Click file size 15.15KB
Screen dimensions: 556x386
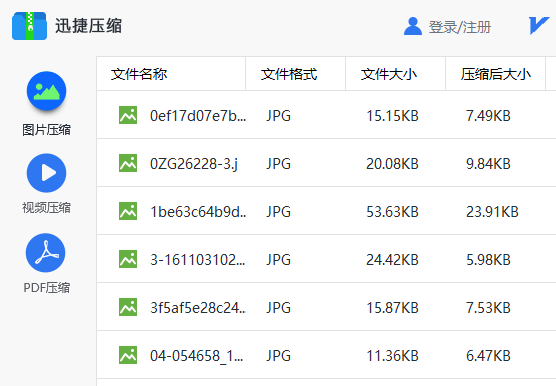392,116
